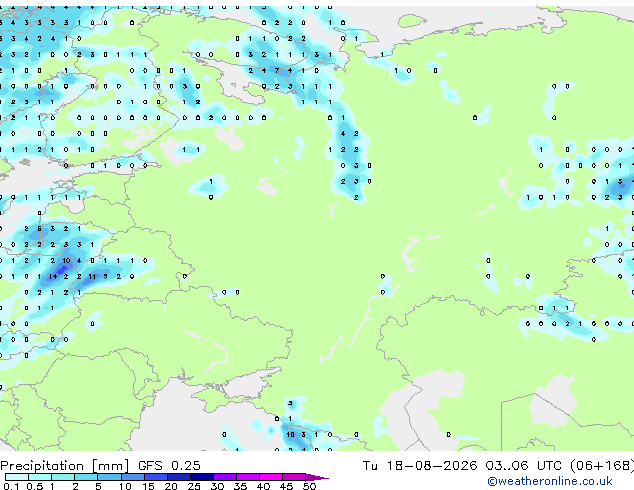The width and height of the screenshot is (634, 490).
Task: Click the 45–50 mm legend swatch
Action: click(294, 477)
